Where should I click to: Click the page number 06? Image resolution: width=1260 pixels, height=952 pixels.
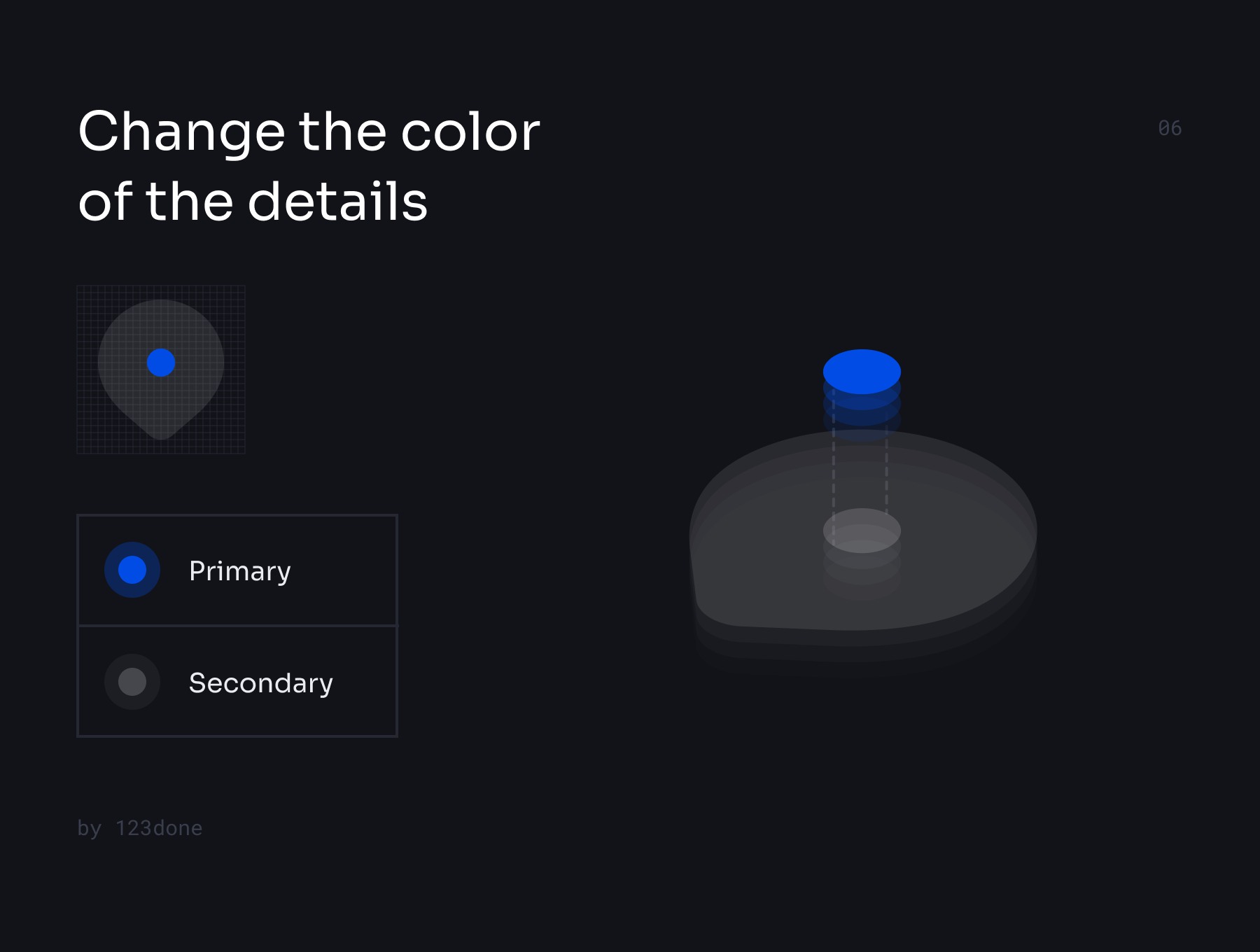1170,129
